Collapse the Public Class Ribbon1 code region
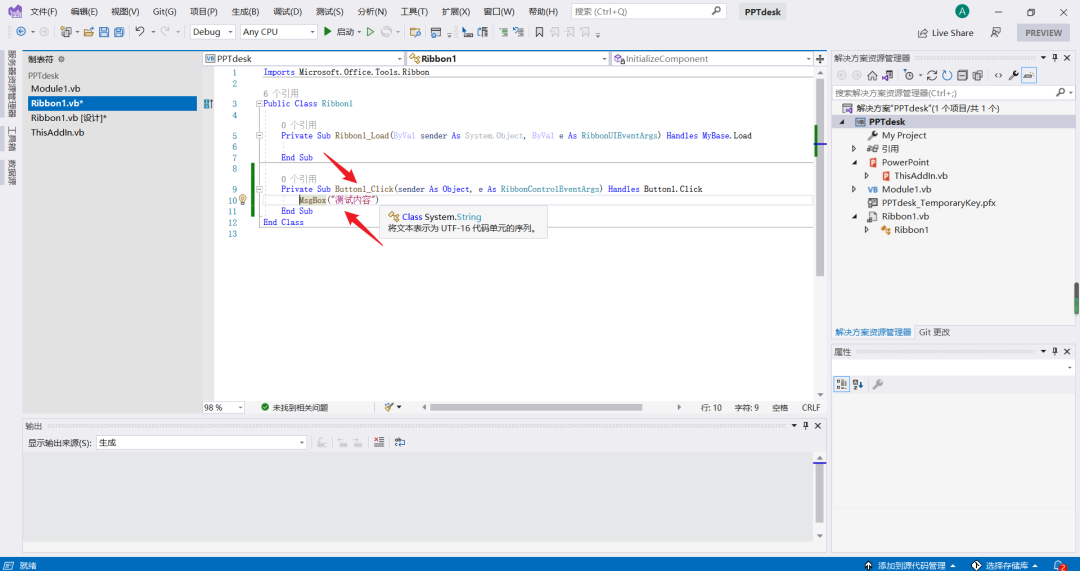Image resolution: width=1080 pixels, height=571 pixels. click(x=259, y=104)
